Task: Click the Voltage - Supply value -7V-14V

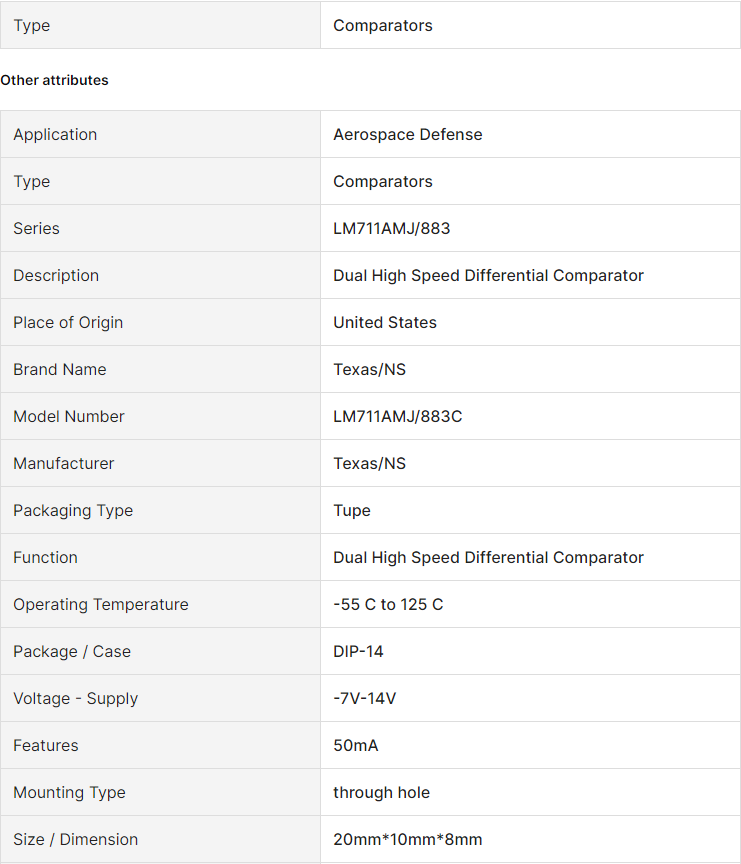Action: 365,698
